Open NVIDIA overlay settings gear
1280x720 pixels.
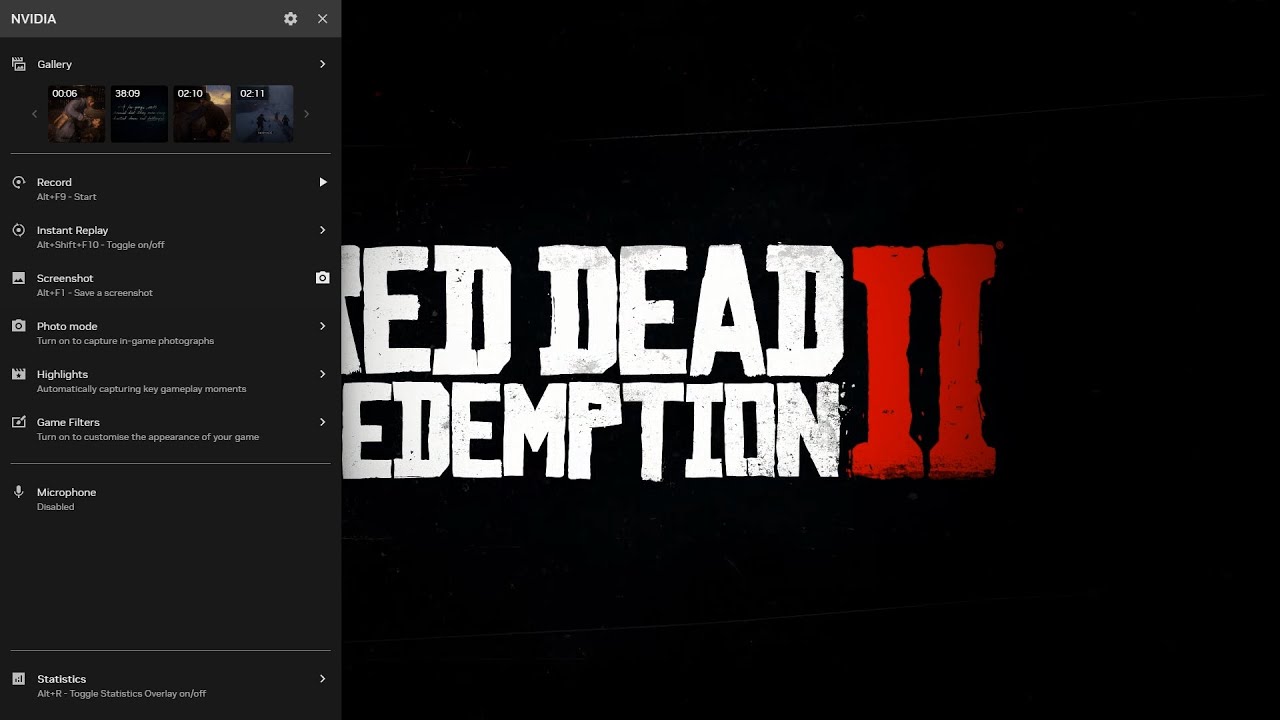290,19
